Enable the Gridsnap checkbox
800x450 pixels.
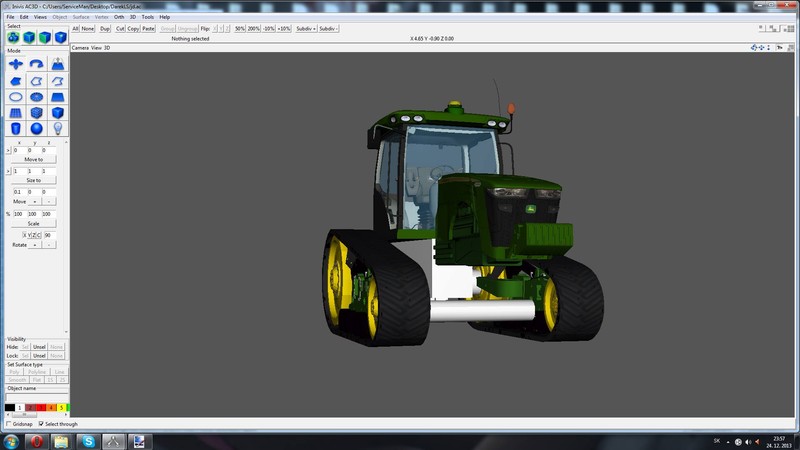(x=9, y=423)
